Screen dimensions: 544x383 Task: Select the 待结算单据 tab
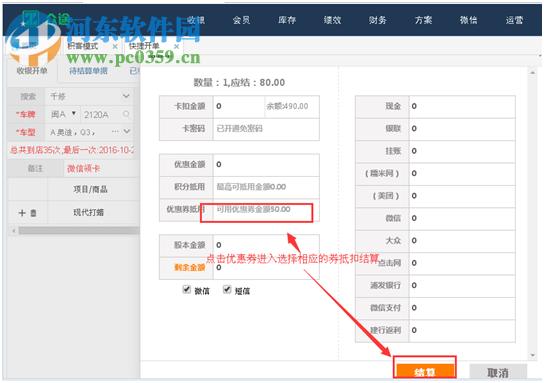[x=88, y=71]
